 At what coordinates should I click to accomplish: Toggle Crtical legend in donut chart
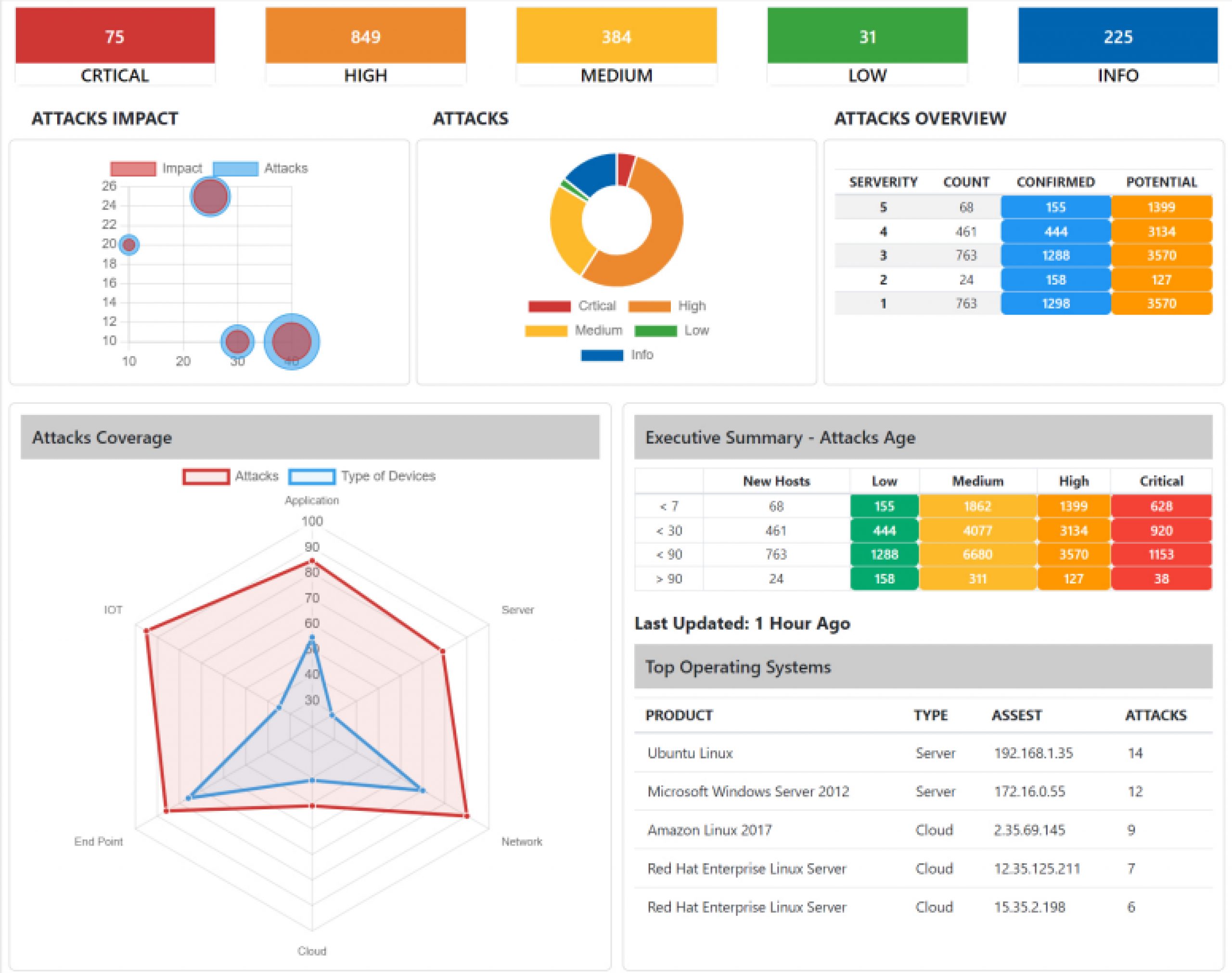572,306
